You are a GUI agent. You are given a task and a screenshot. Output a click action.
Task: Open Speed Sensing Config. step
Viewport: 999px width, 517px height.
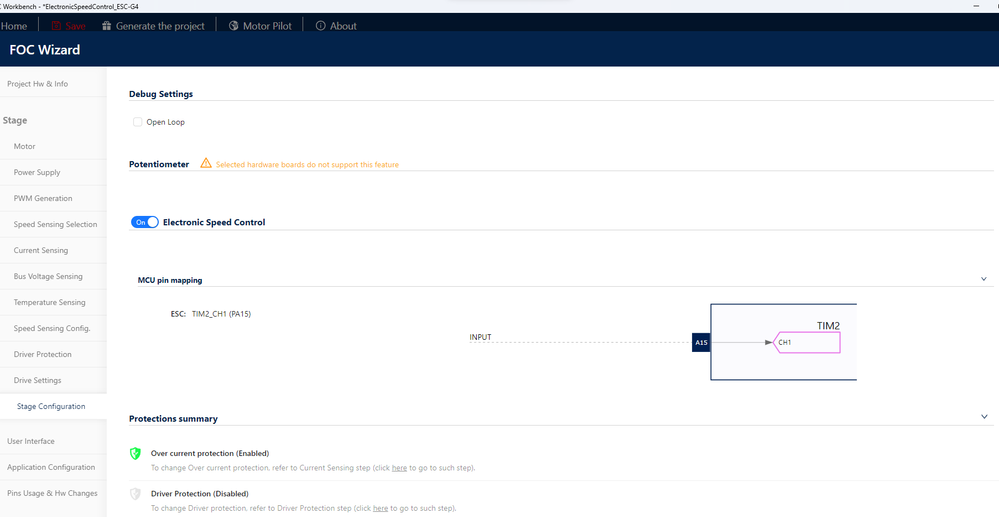[54, 328]
